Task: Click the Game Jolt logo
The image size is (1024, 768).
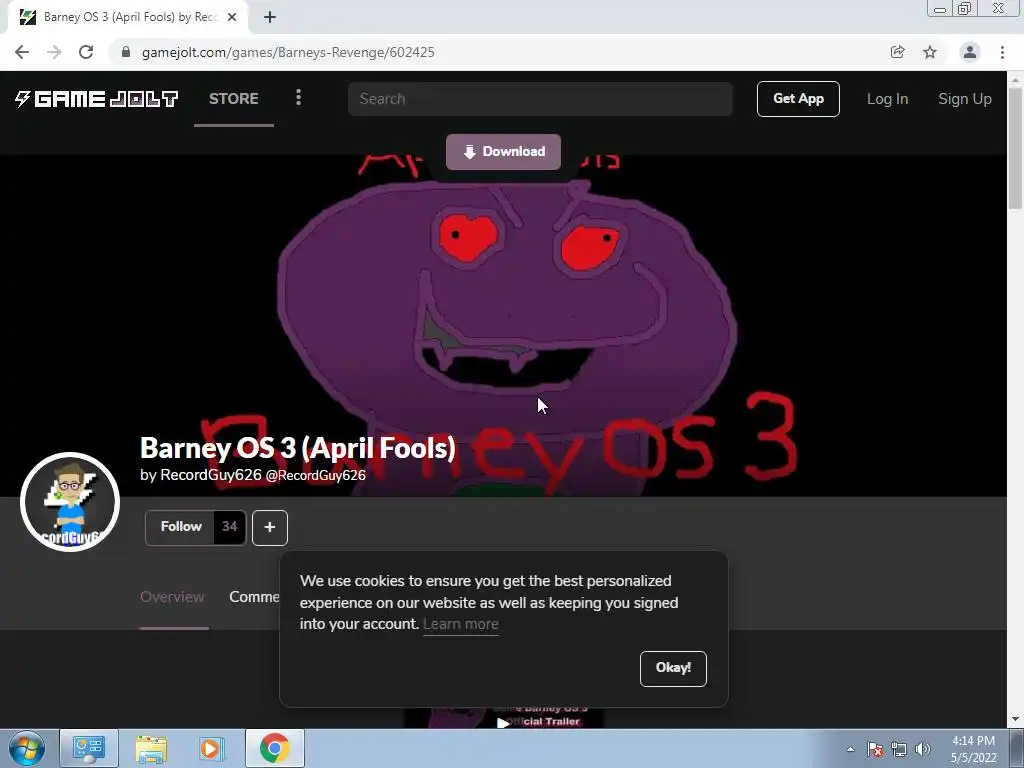Action: 96,99
